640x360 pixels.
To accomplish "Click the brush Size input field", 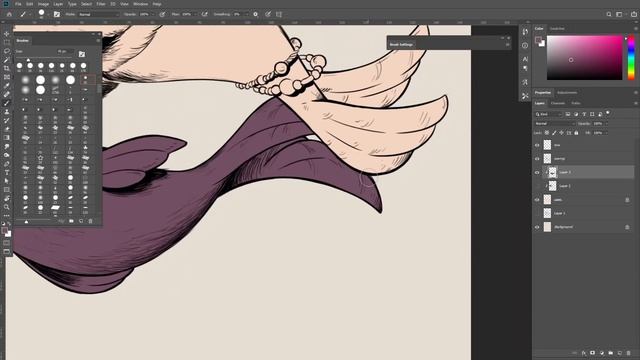I will pyautogui.click(x=65, y=51).
